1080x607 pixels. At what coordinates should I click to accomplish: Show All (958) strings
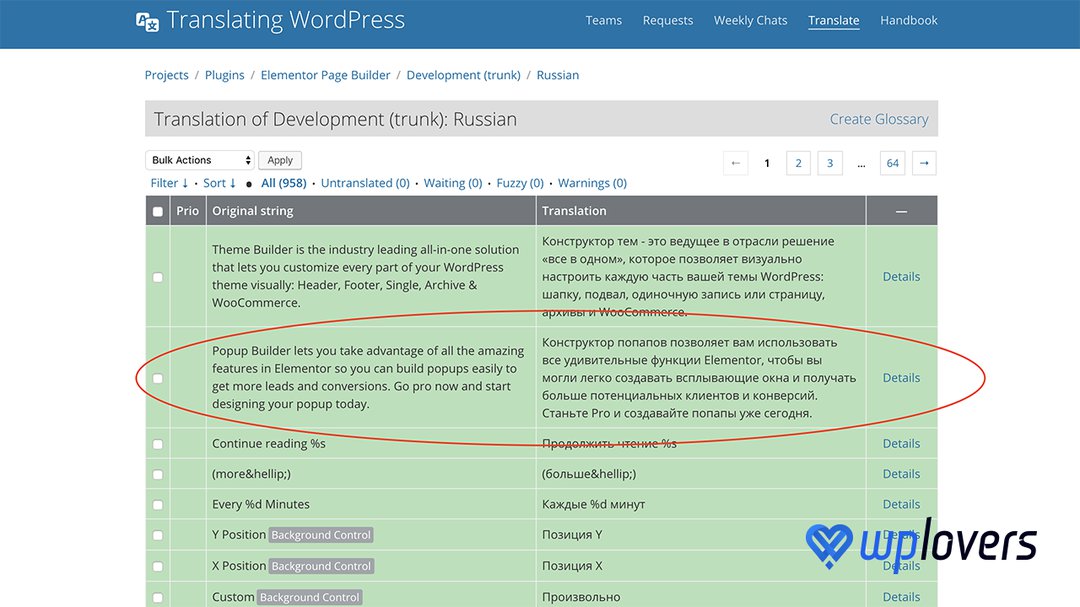[x=284, y=183]
